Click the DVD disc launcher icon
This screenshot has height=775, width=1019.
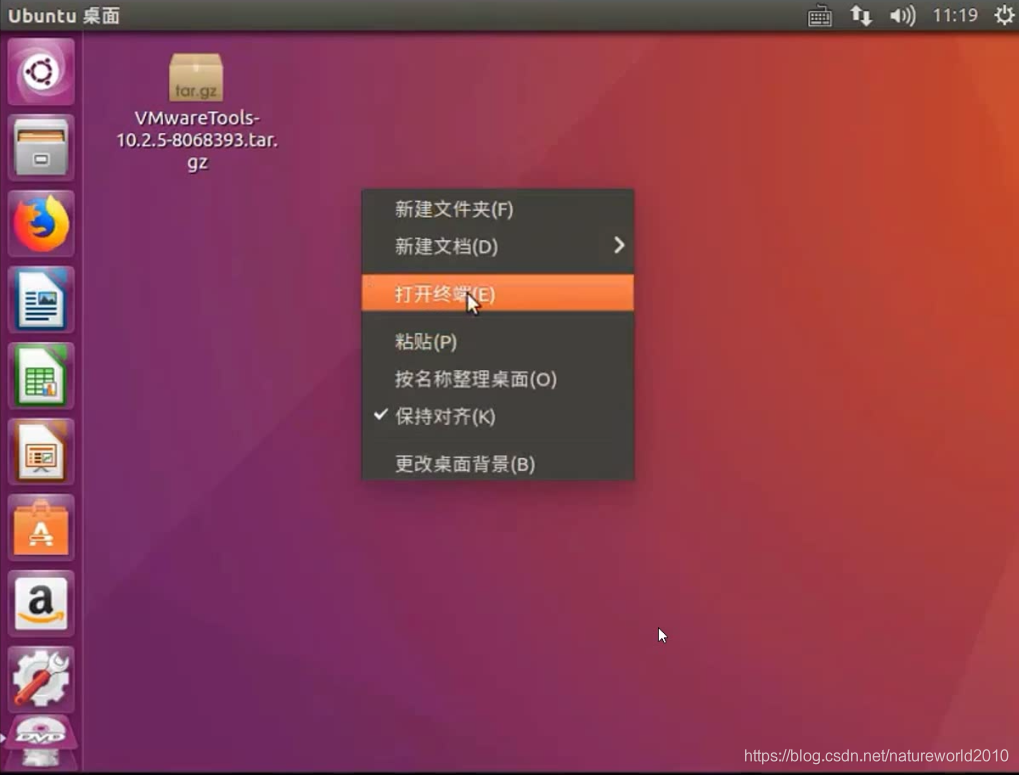pos(41,743)
